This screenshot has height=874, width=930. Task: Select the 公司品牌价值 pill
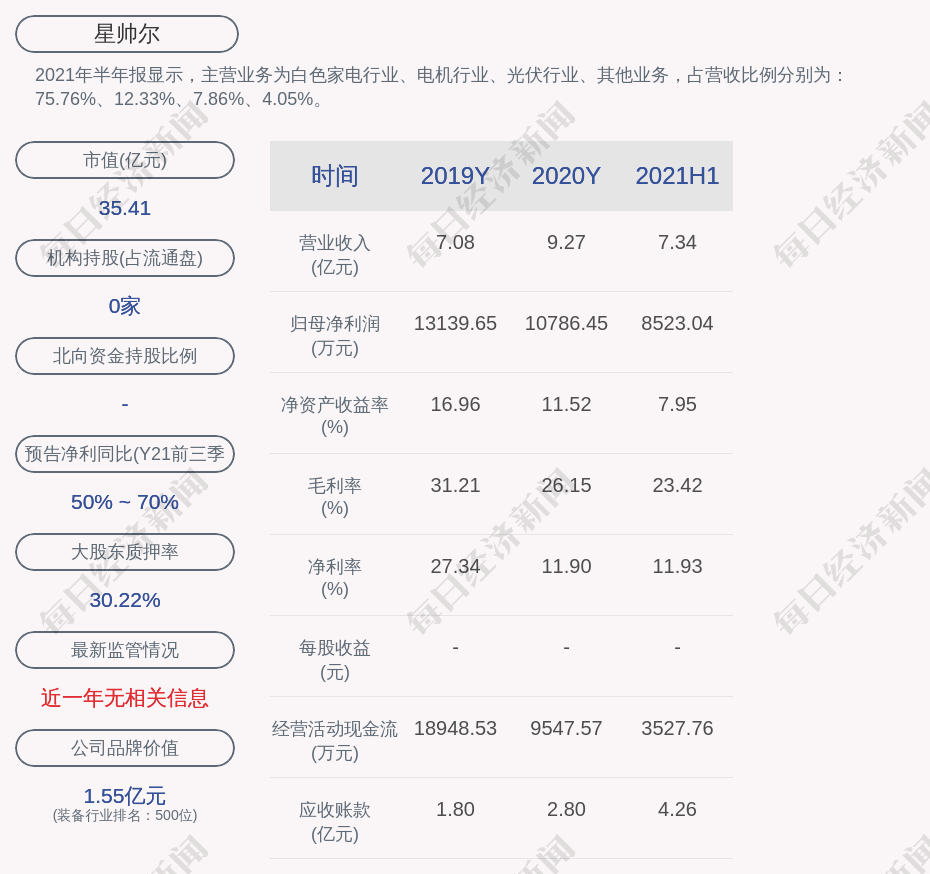[125, 748]
